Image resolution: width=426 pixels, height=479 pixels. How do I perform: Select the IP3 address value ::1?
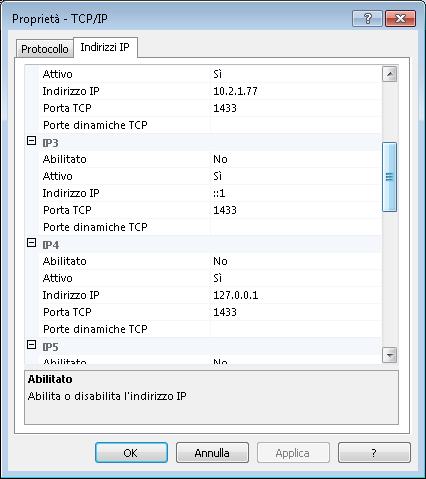coord(296,193)
